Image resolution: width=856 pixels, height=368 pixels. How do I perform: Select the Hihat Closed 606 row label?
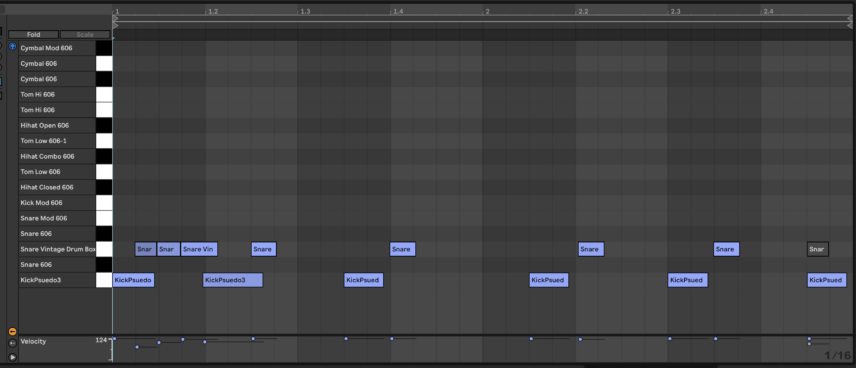point(47,187)
